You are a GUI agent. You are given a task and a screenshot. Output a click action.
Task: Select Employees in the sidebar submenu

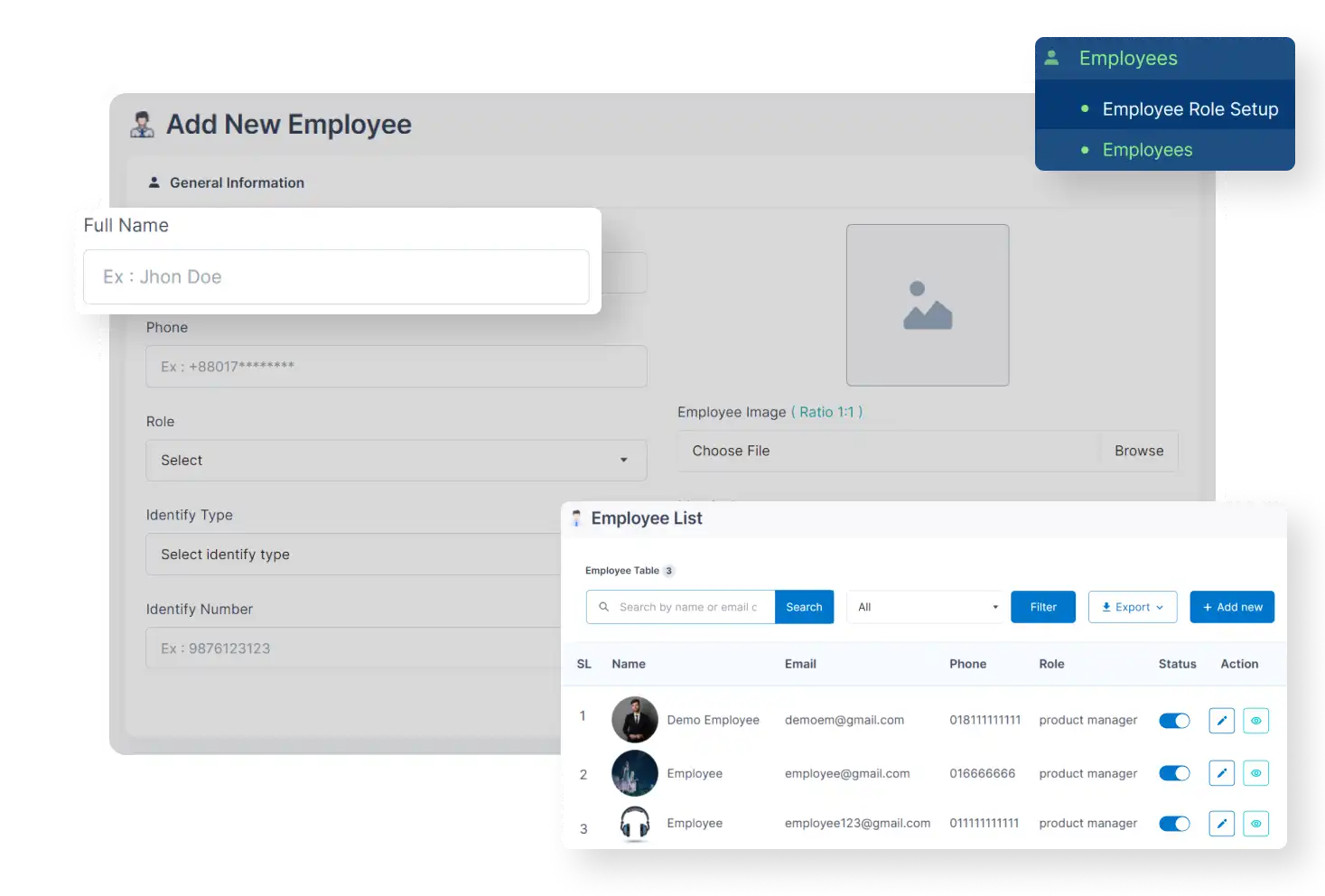[1147, 149]
